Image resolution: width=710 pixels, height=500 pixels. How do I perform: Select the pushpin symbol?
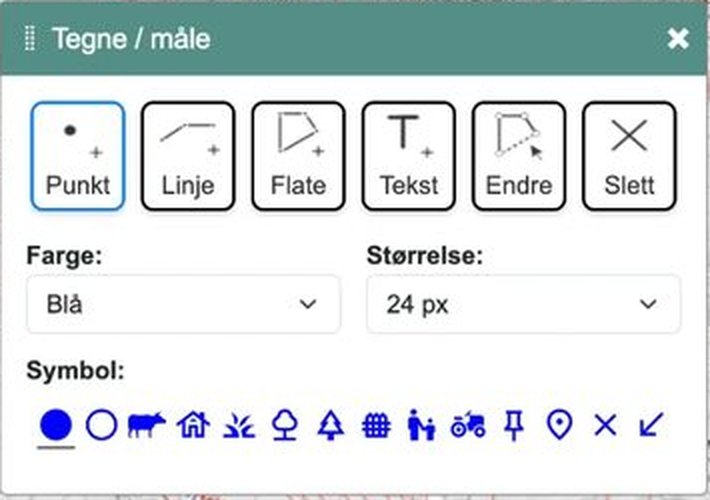(x=514, y=425)
